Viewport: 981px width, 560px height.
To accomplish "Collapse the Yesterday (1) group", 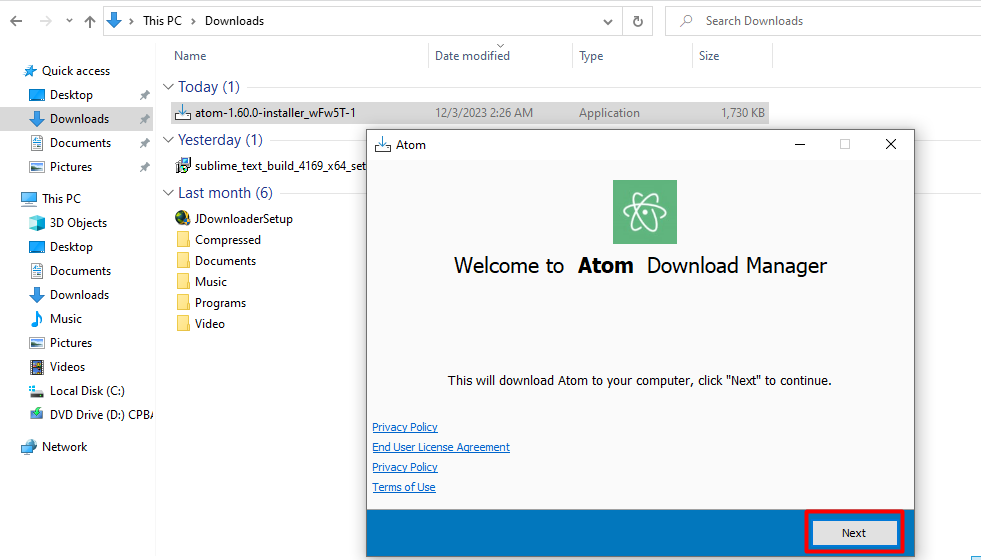I will pyautogui.click(x=168, y=140).
